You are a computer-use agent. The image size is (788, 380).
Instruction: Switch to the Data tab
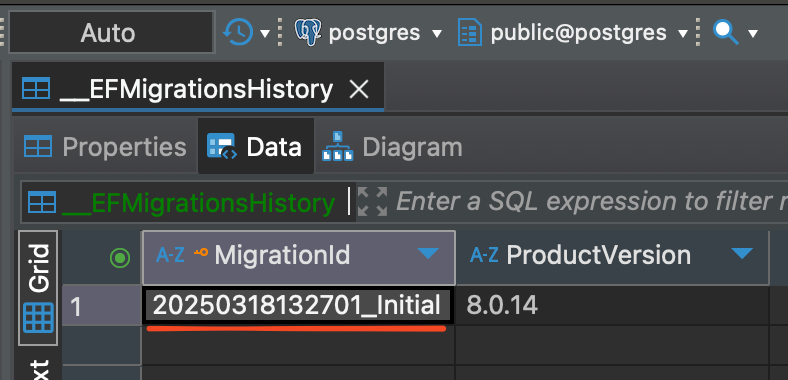(256, 147)
